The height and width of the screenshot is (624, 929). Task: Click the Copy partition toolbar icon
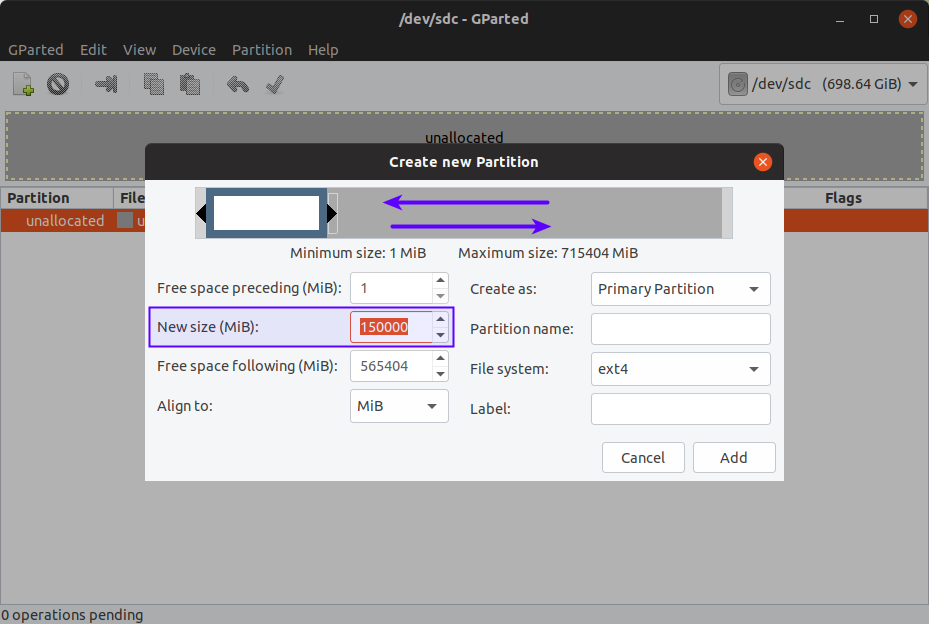[x=153, y=85]
